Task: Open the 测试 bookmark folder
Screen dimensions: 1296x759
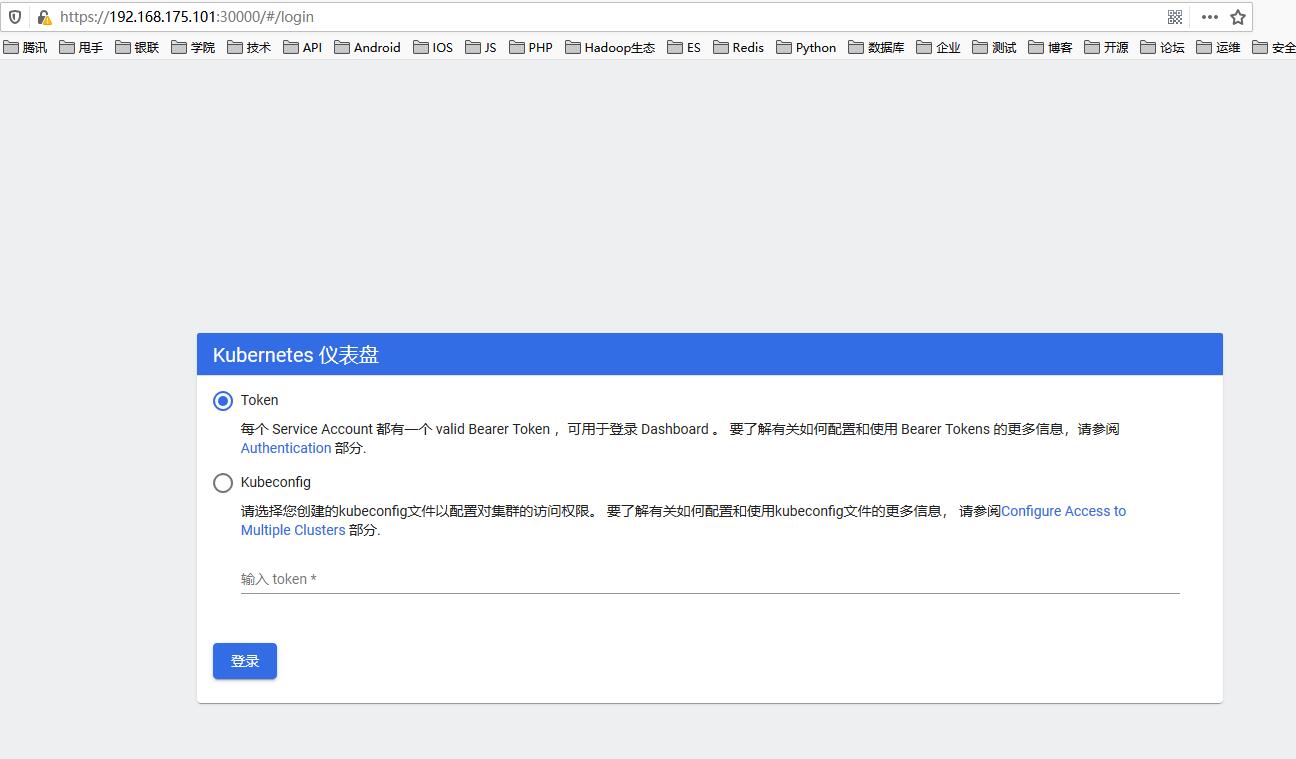Action: [x=994, y=47]
